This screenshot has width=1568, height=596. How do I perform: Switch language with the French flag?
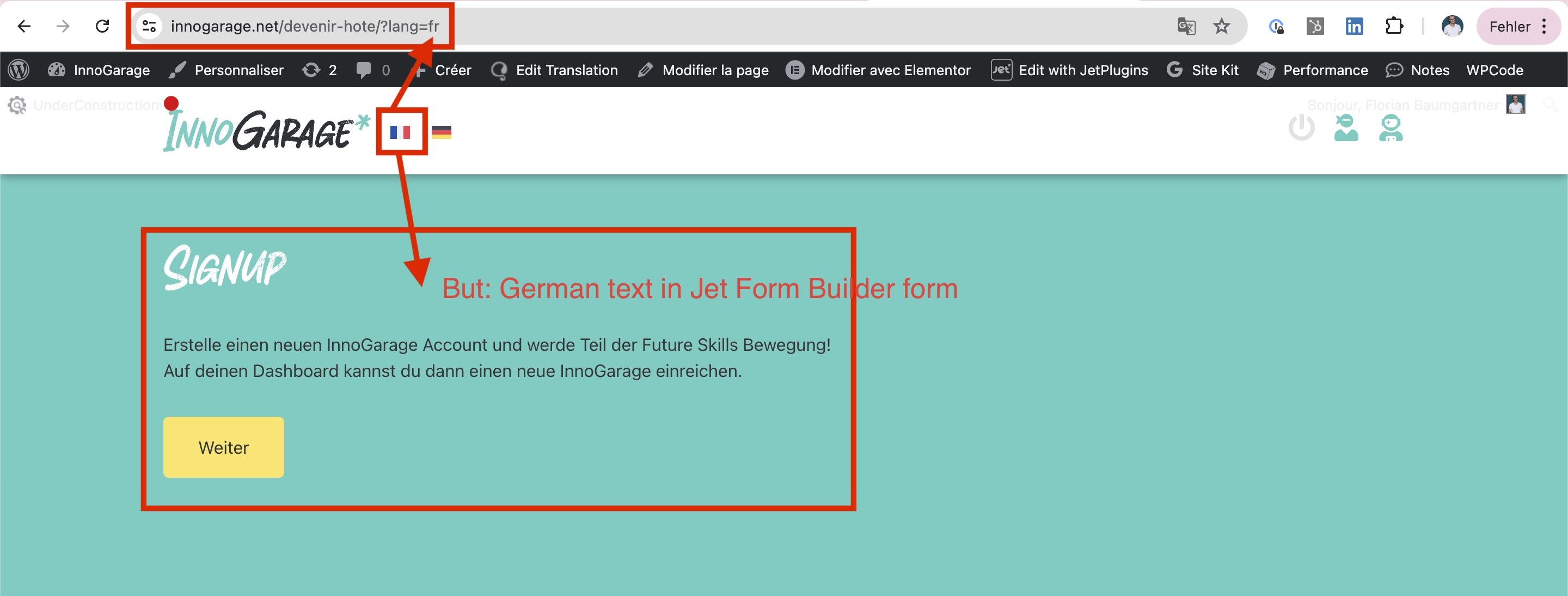[400, 131]
